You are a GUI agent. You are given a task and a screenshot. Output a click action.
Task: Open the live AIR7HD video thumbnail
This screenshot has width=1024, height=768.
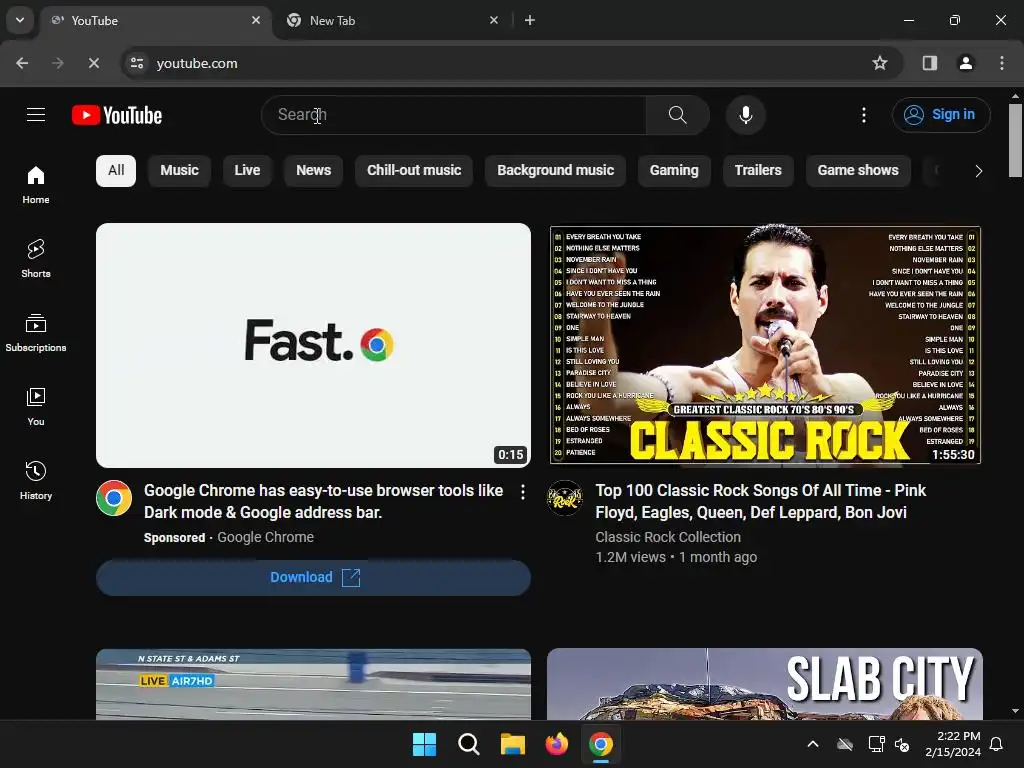pyautogui.click(x=313, y=684)
